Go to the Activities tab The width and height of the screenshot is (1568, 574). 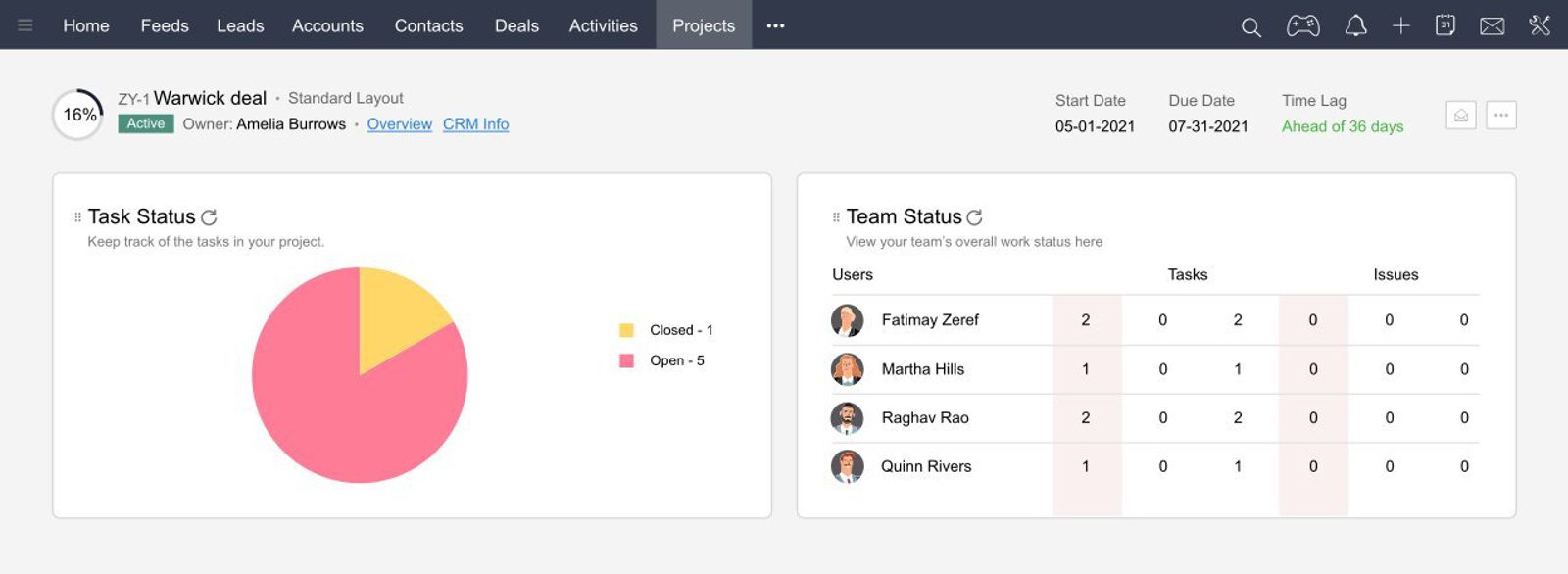[603, 25]
